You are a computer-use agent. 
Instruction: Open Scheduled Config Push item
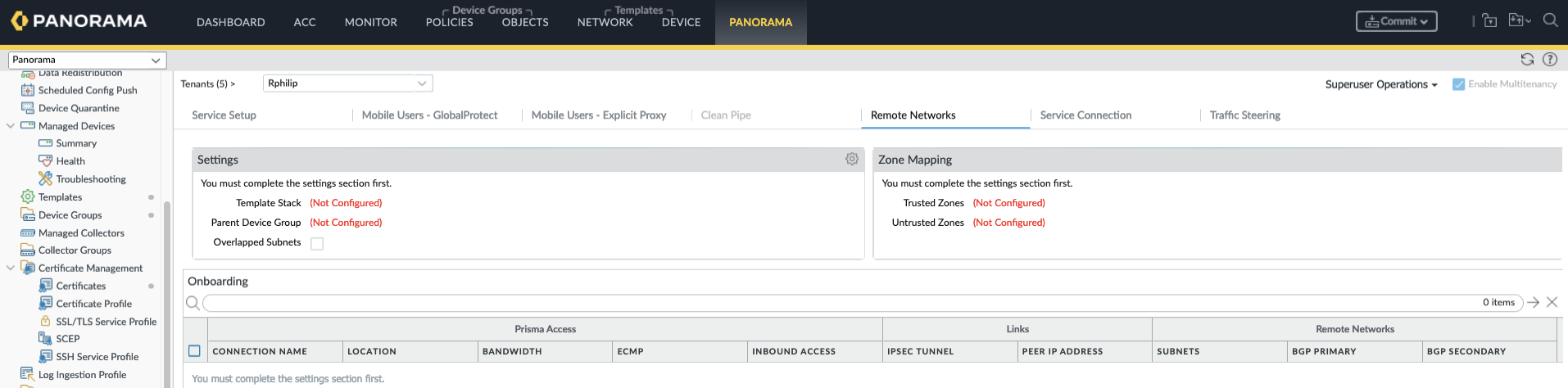point(87,90)
